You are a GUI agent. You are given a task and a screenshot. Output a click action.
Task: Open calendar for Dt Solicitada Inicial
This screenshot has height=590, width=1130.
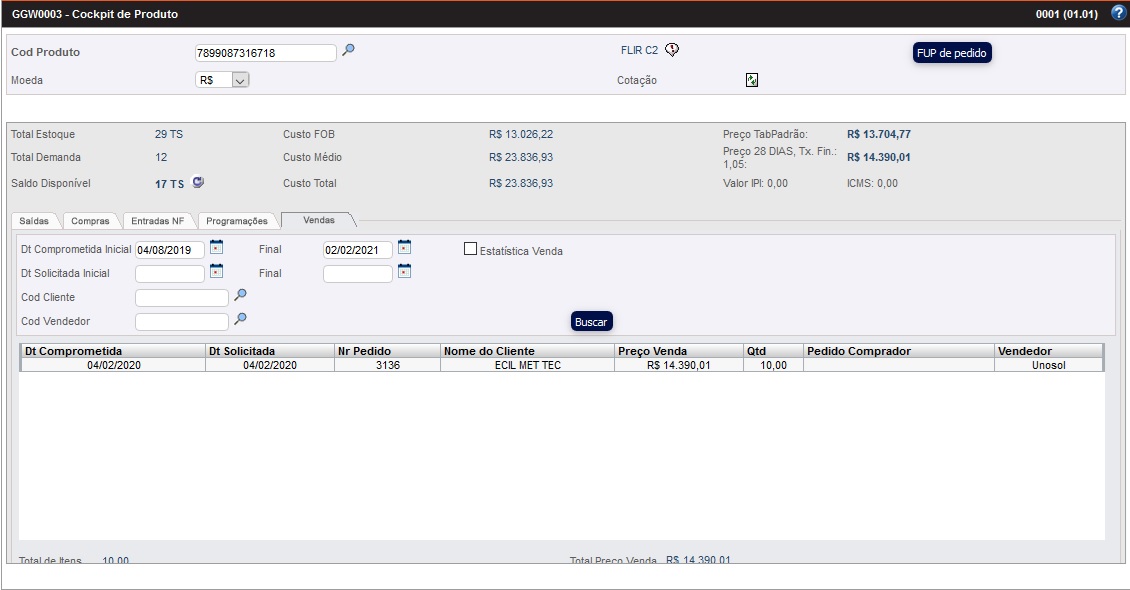pos(216,271)
